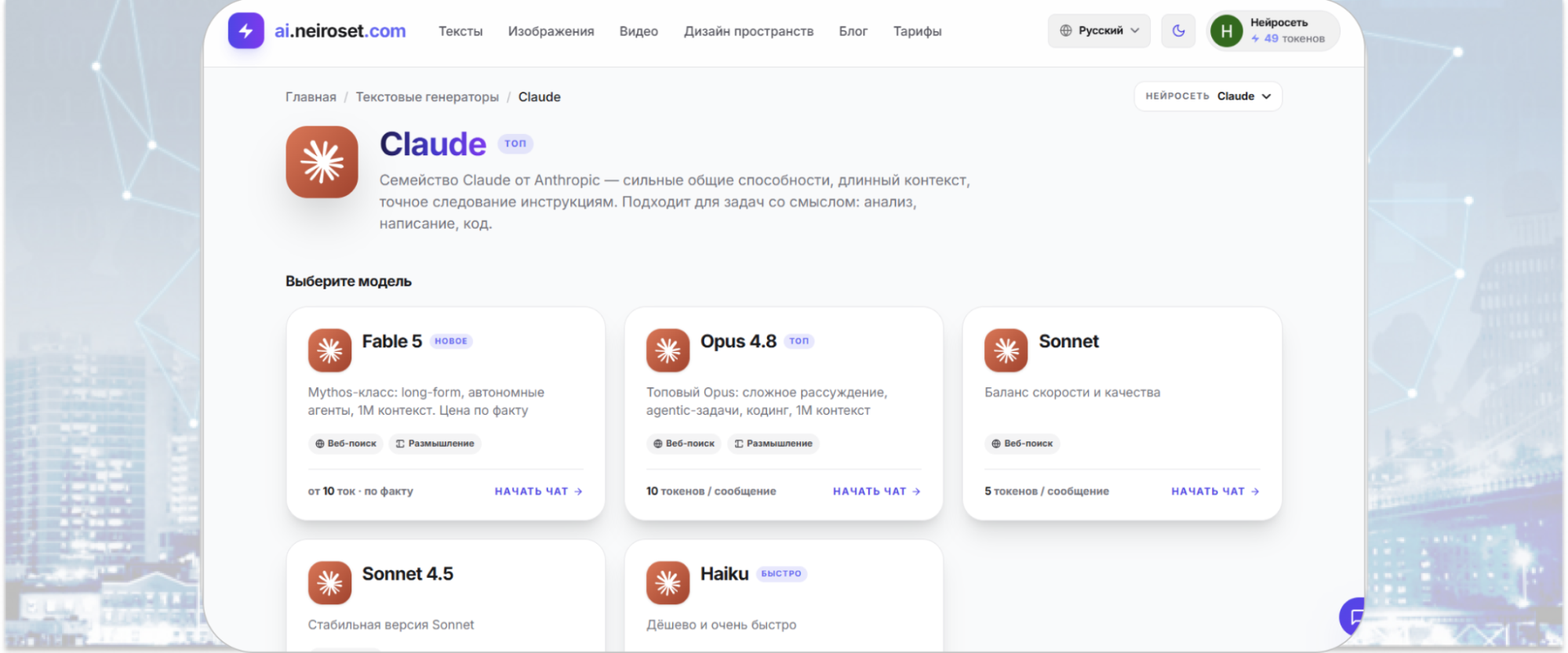This screenshot has width=1568, height=653.
Task: Click the ТОП badge next to Opus 4.8
Action: (x=799, y=341)
